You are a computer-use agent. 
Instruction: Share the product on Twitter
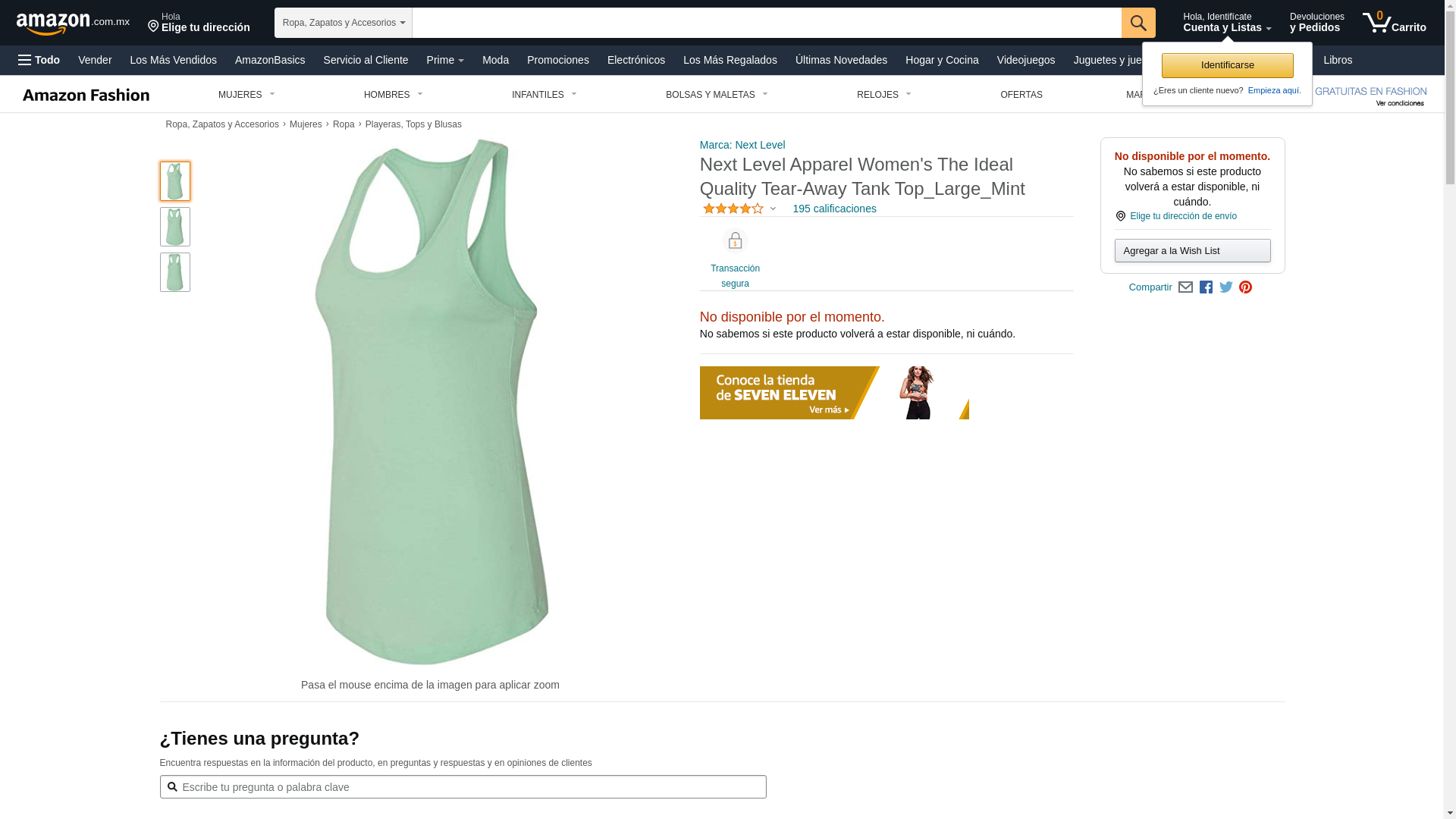[x=1226, y=287]
